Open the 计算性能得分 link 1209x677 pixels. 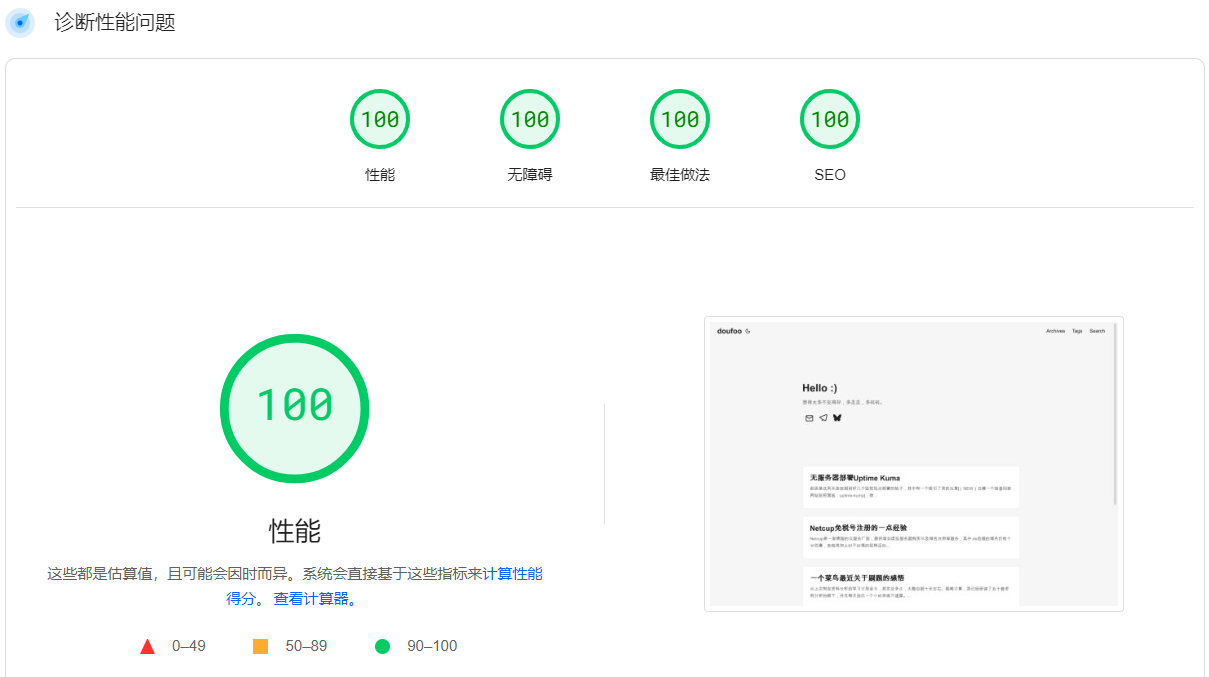[x=512, y=574]
